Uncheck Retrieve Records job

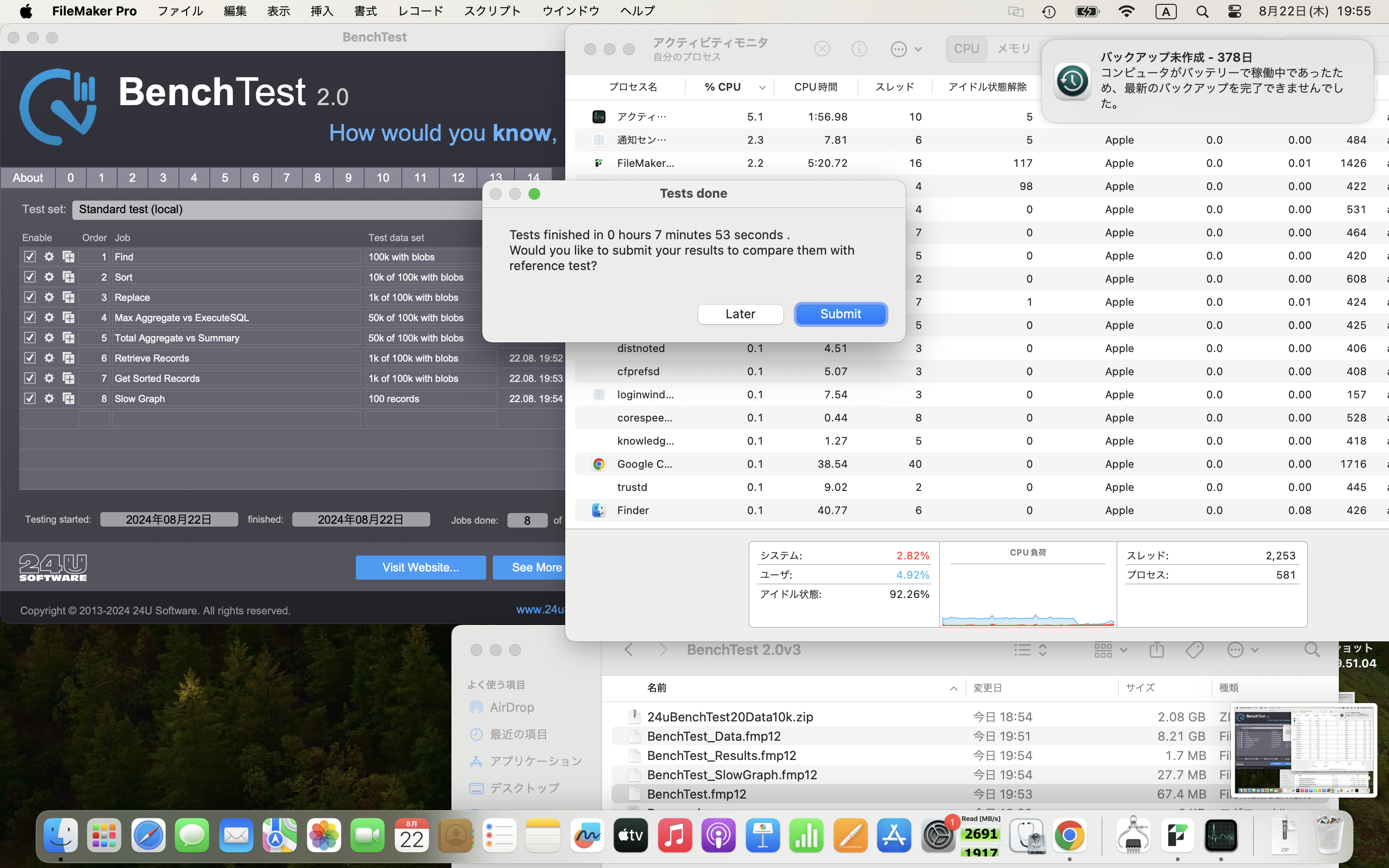[x=30, y=358]
